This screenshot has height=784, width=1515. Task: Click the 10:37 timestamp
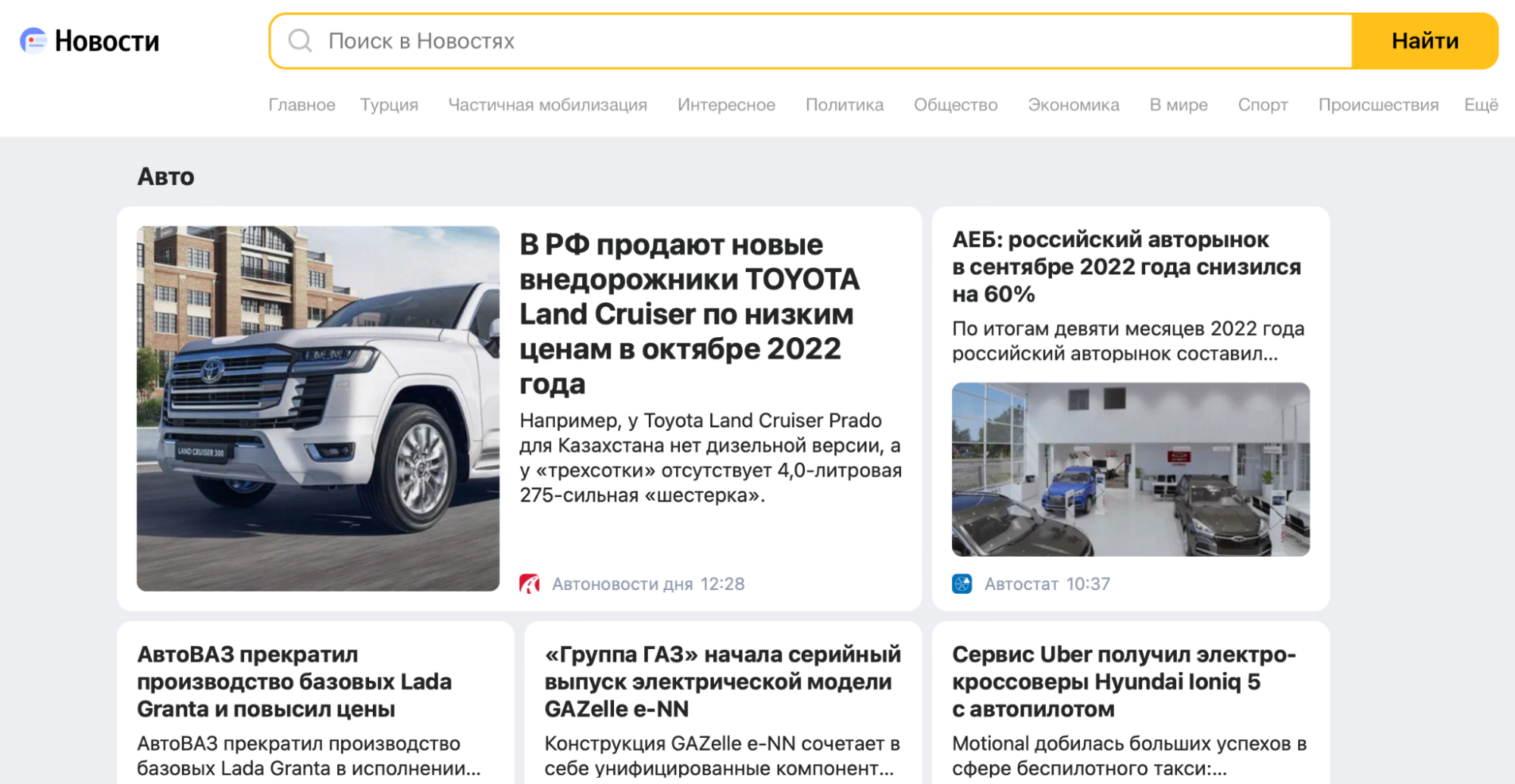tap(1088, 584)
